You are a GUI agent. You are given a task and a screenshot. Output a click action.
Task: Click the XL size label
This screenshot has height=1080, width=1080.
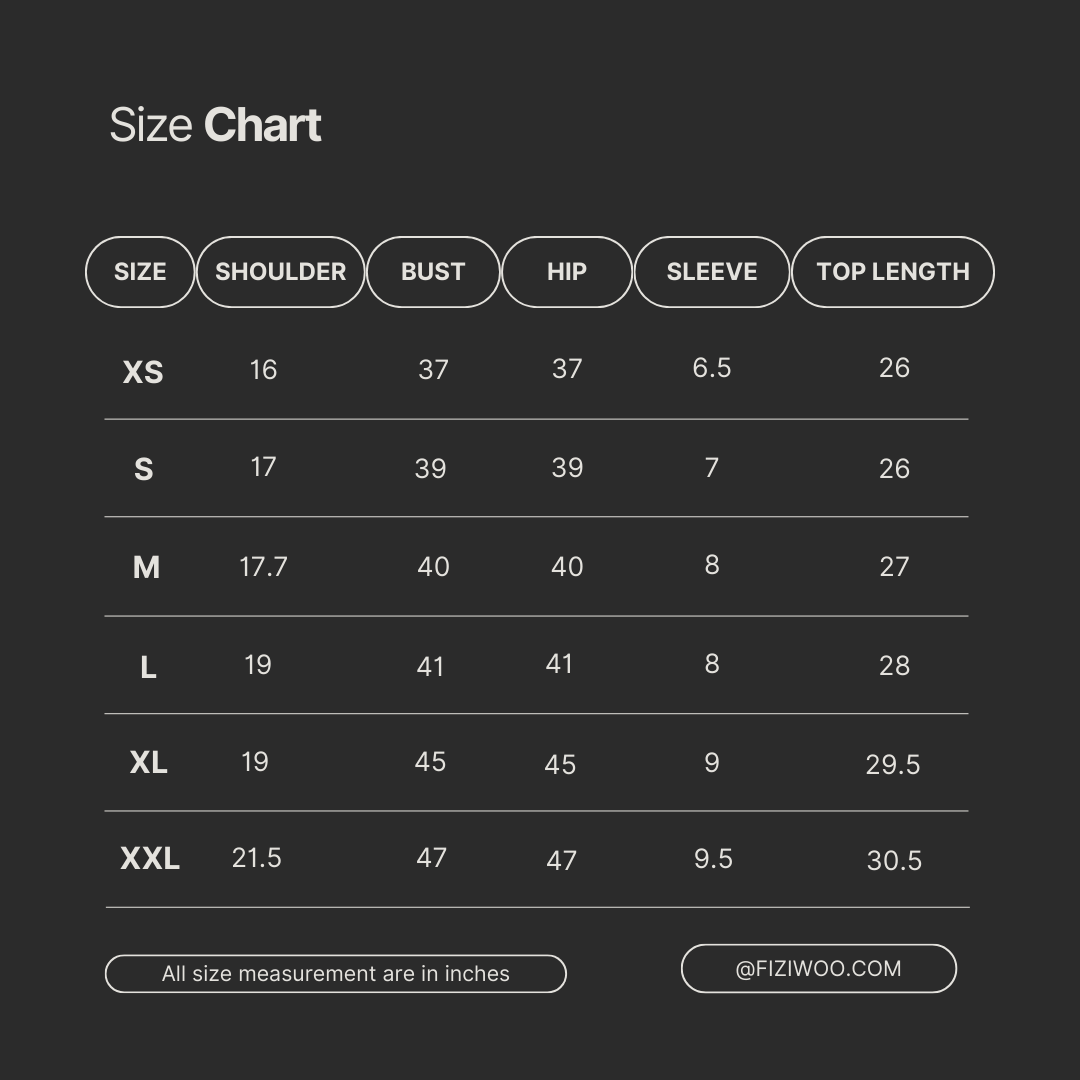(x=148, y=763)
